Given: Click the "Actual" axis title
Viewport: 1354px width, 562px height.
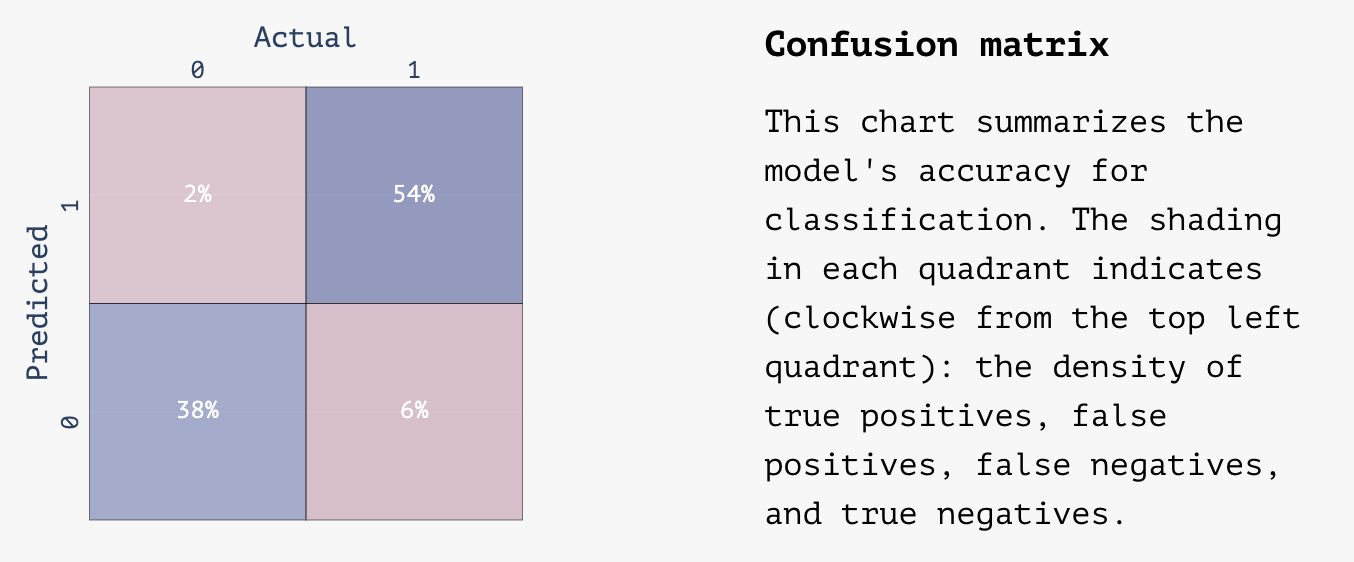Looking at the screenshot, I should tap(305, 38).
